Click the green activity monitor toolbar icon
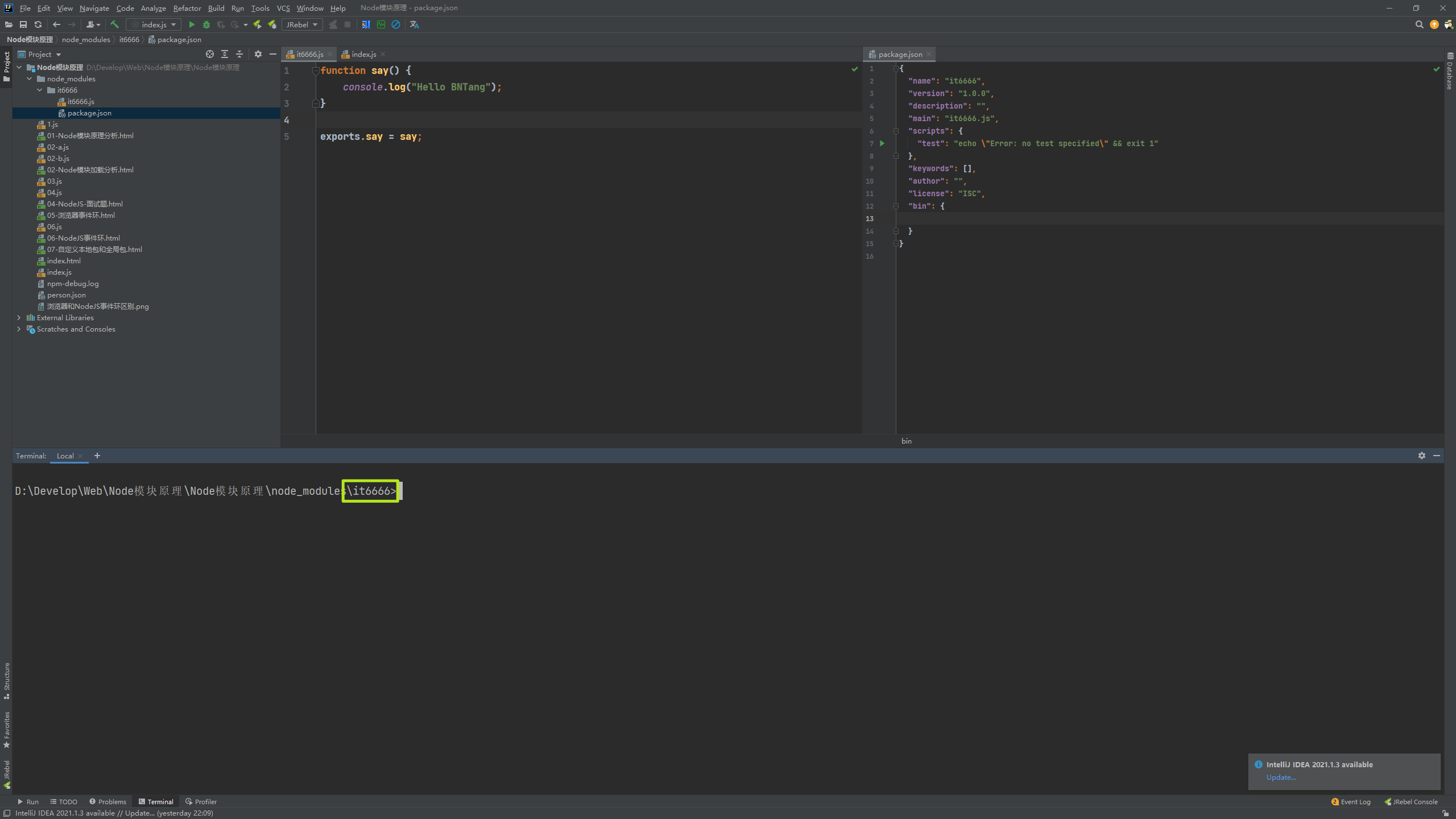The height and width of the screenshot is (819, 1456). tap(381, 24)
